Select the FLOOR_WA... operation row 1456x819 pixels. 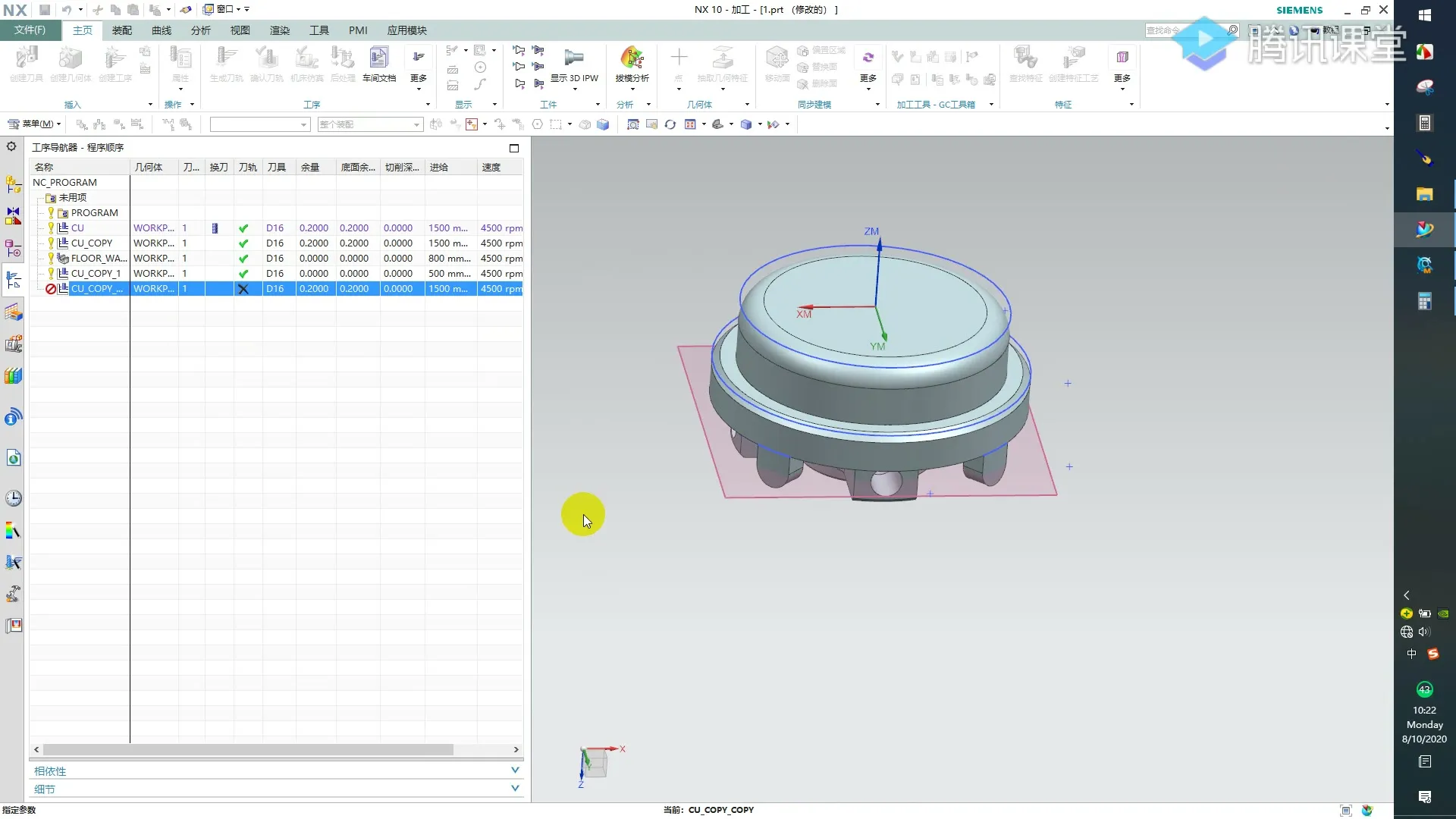click(x=99, y=259)
